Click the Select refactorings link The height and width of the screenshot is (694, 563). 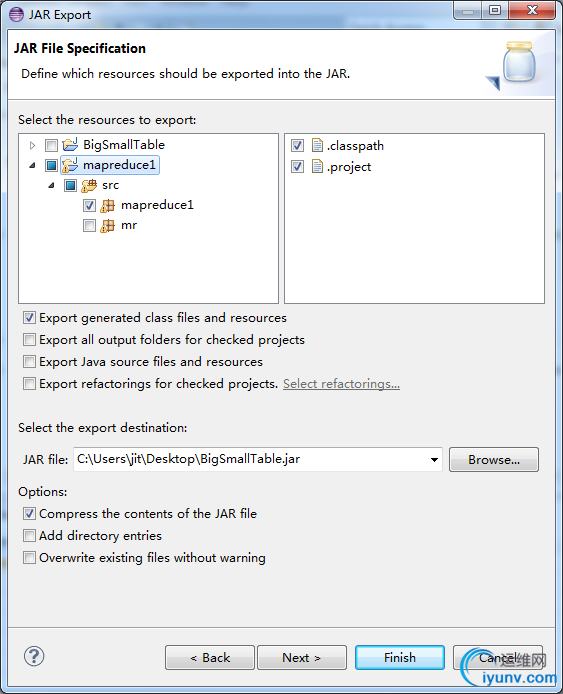pos(341,384)
